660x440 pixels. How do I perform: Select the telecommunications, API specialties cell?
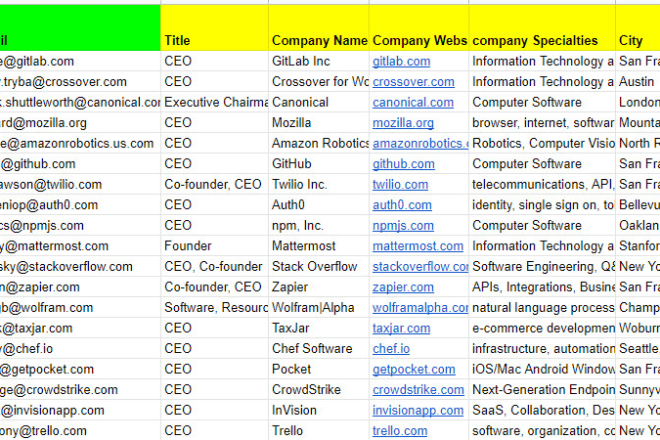542,184
